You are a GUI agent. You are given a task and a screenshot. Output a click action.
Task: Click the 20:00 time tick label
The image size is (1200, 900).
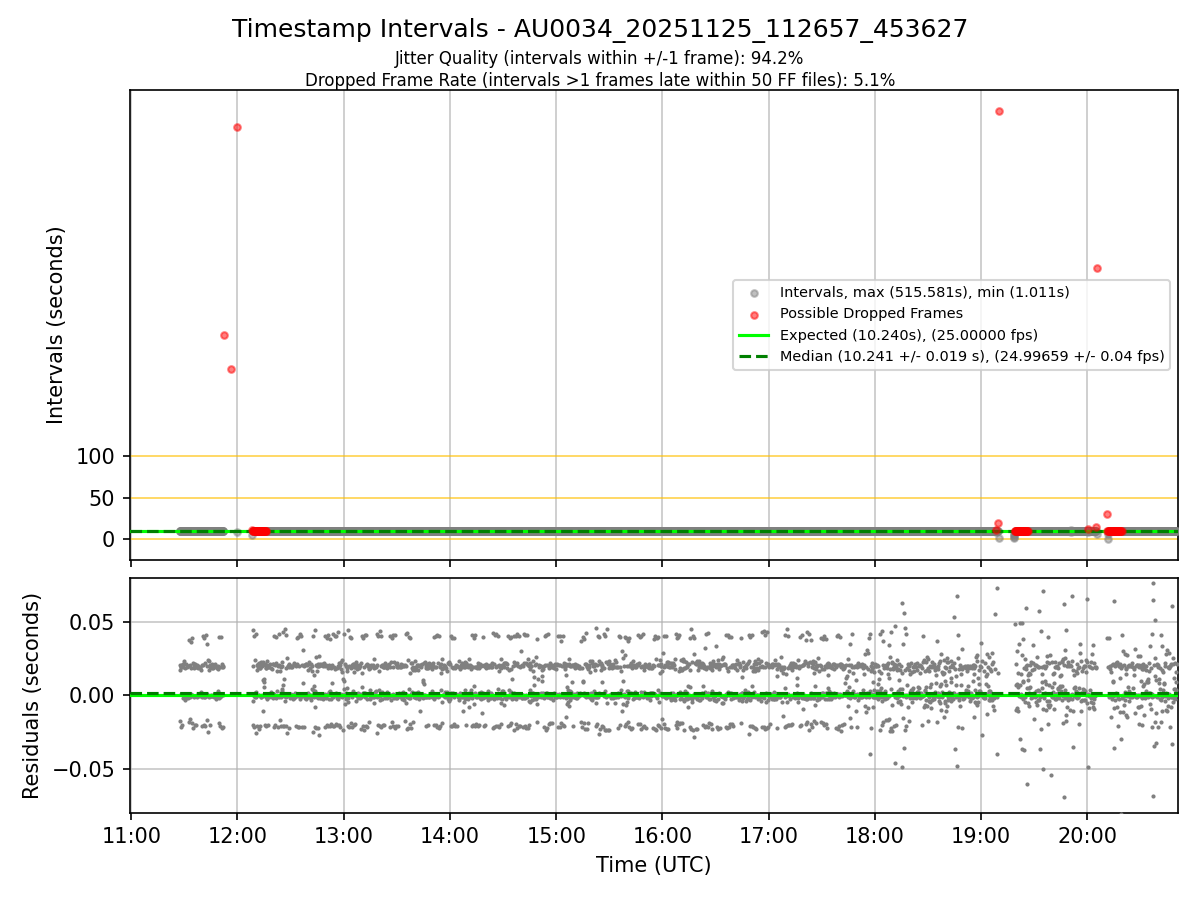click(x=1087, y=834)
